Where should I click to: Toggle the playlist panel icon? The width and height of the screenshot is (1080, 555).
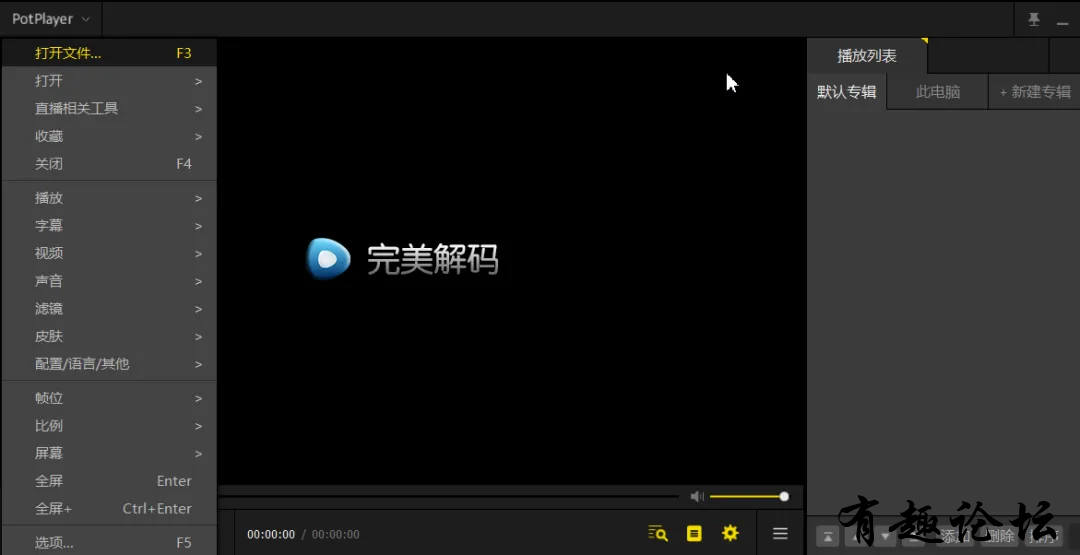694,533
